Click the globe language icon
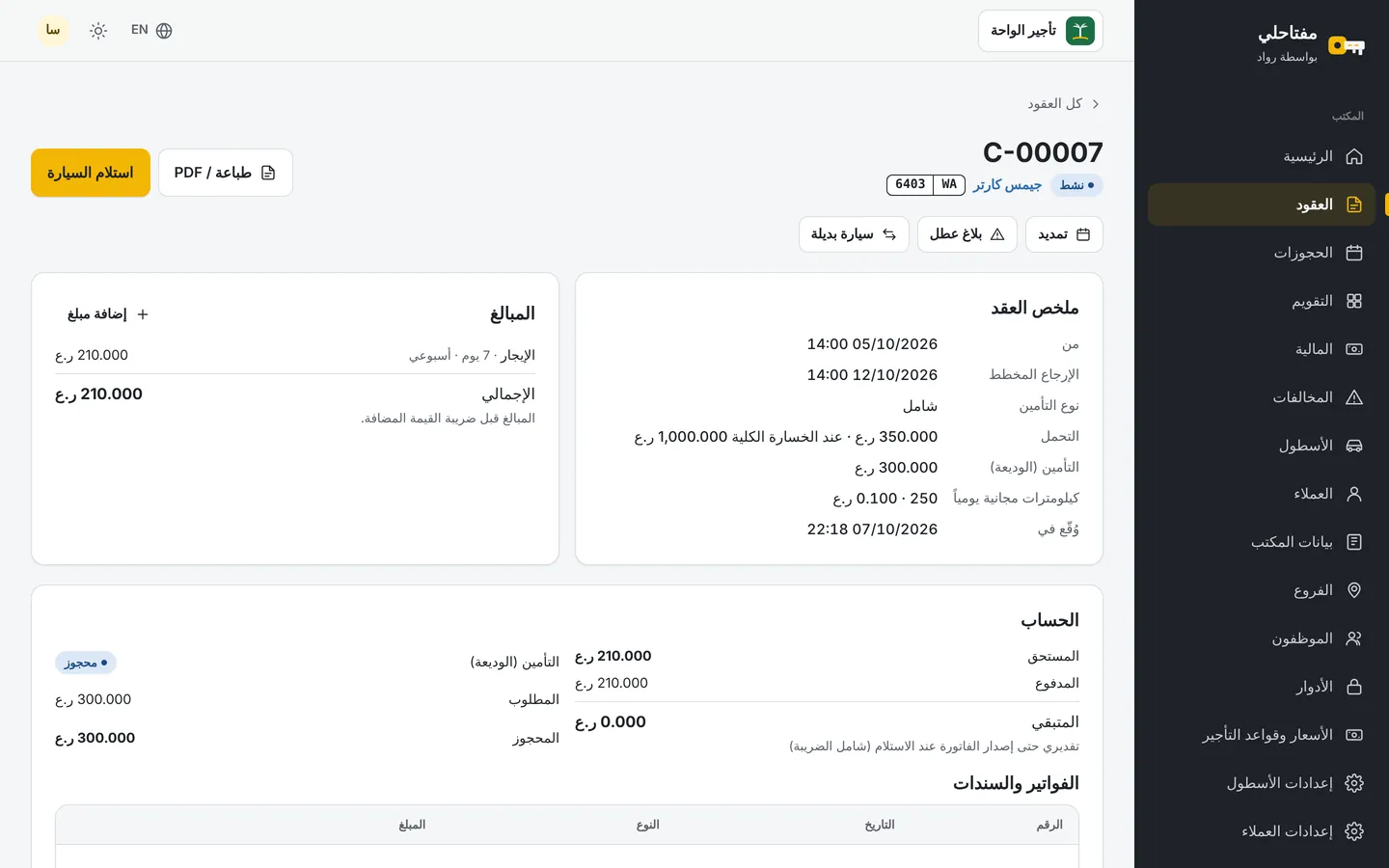 [x=164, y=31]
